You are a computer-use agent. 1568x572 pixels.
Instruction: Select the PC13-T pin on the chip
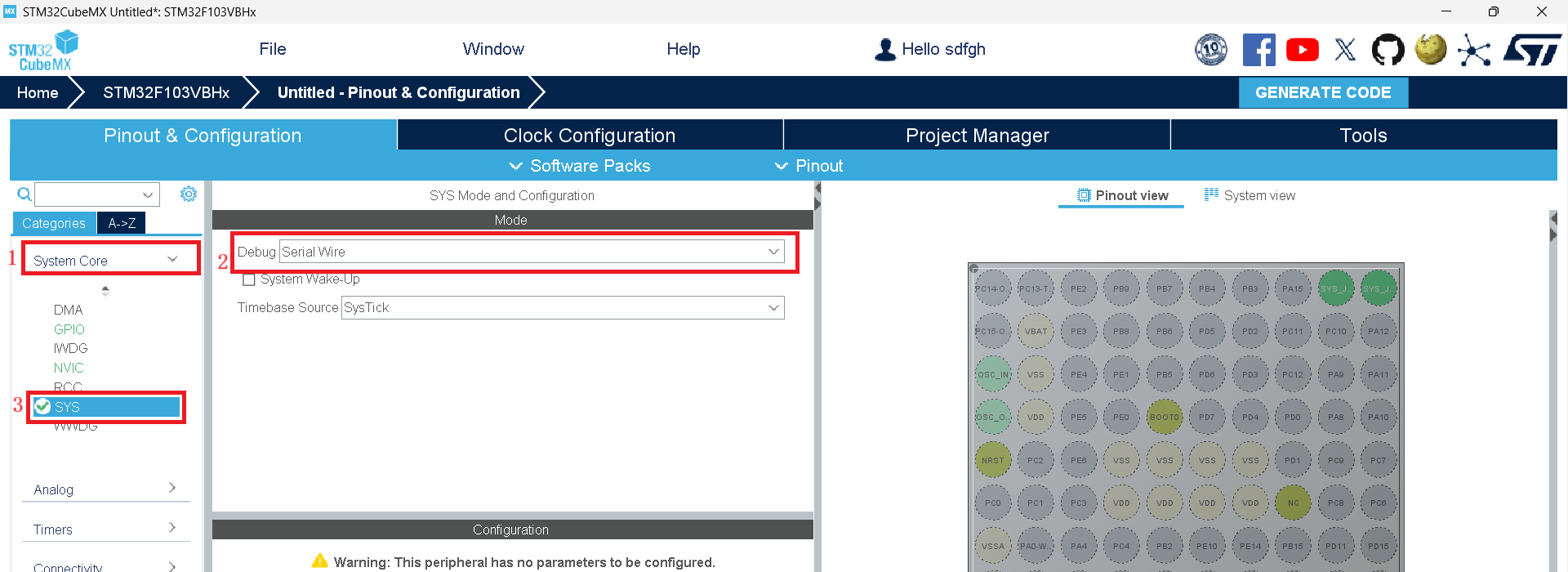pos(1036,288)
